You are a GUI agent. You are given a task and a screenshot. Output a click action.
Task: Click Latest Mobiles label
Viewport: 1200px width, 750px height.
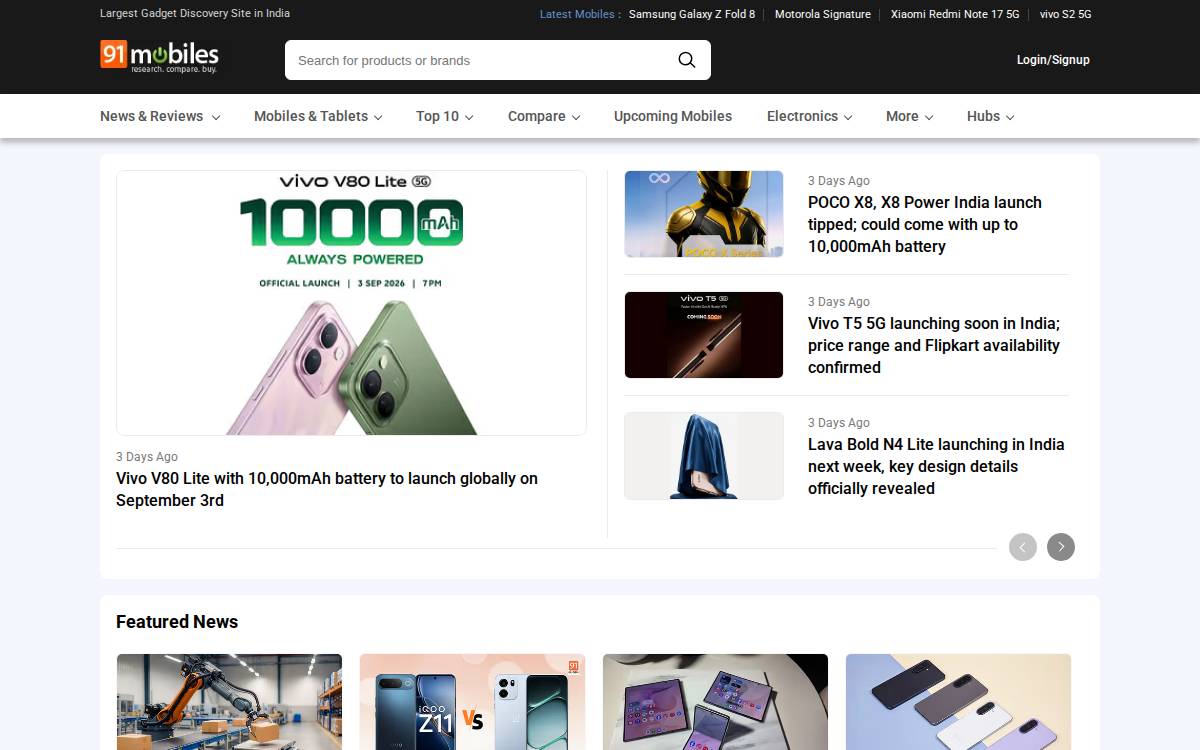pyautogui.click(x=580, y=14)
